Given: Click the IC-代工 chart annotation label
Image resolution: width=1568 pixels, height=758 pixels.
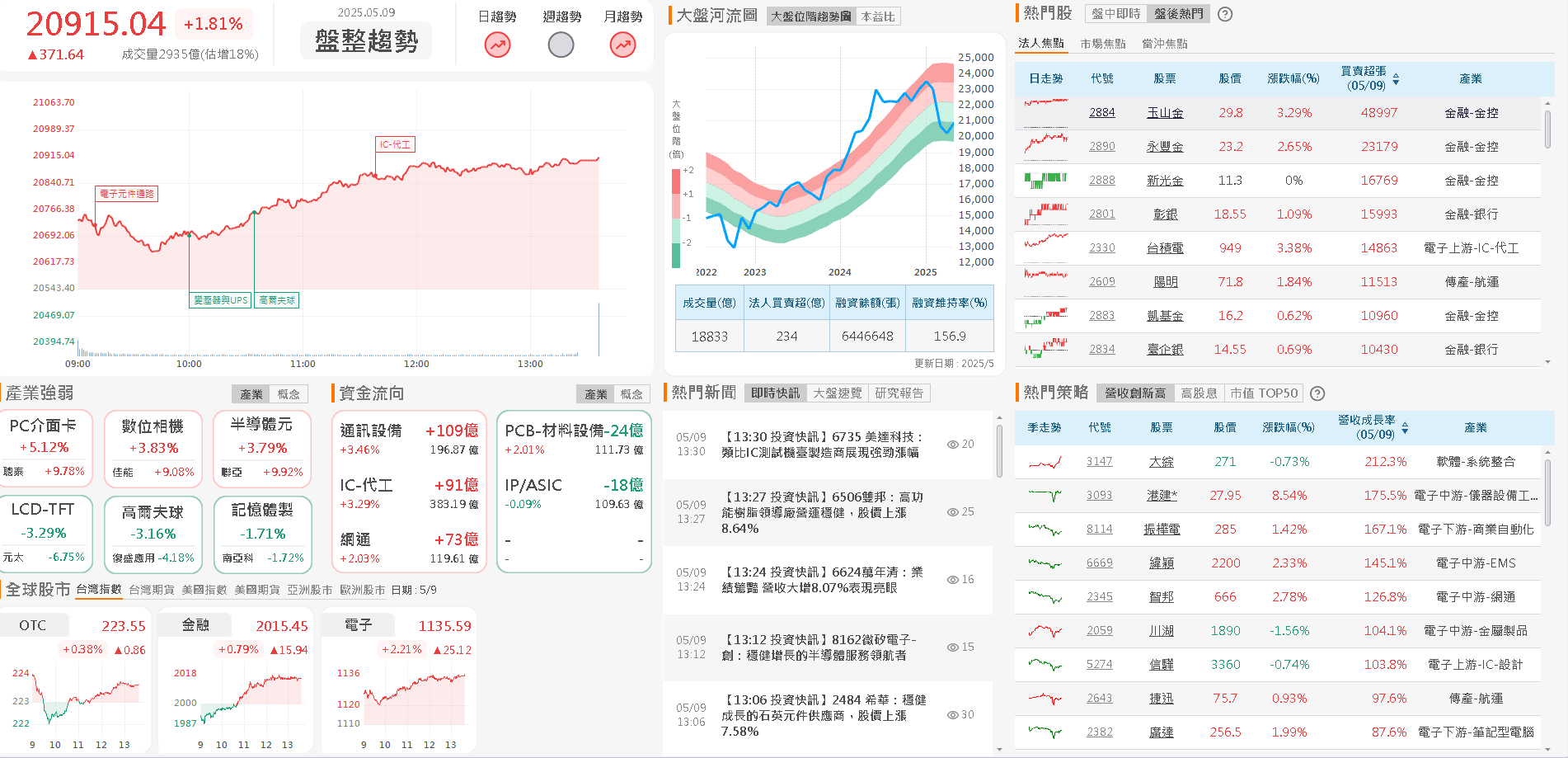Looking at the screenshot, I should [395, 144].
